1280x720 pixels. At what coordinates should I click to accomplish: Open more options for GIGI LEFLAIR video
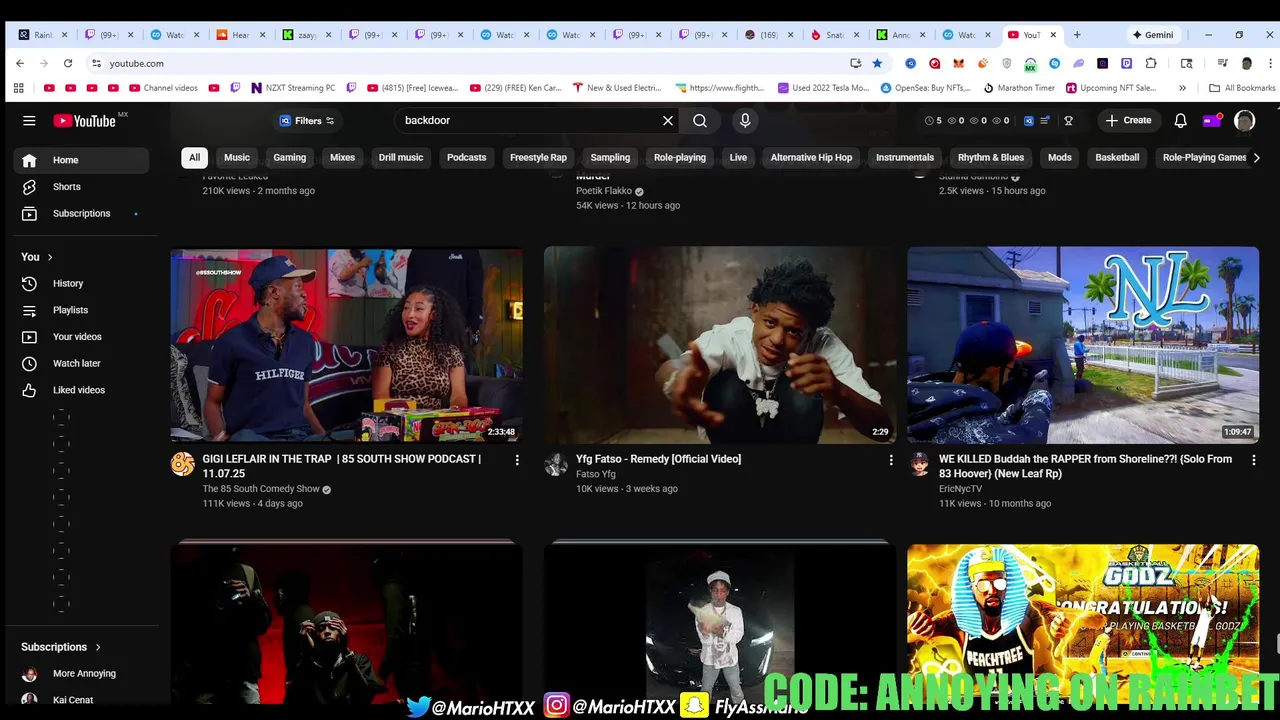tap(517, 460)
